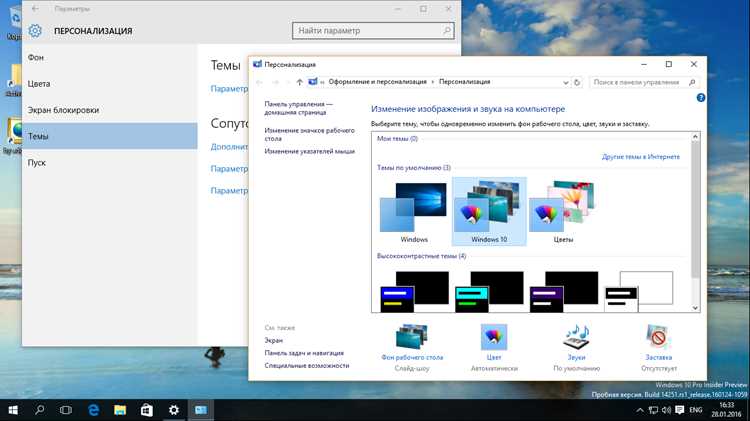Click the Forward arrow in Control Panel window
Screen dimensions: 750x421
tap(276, 82)
